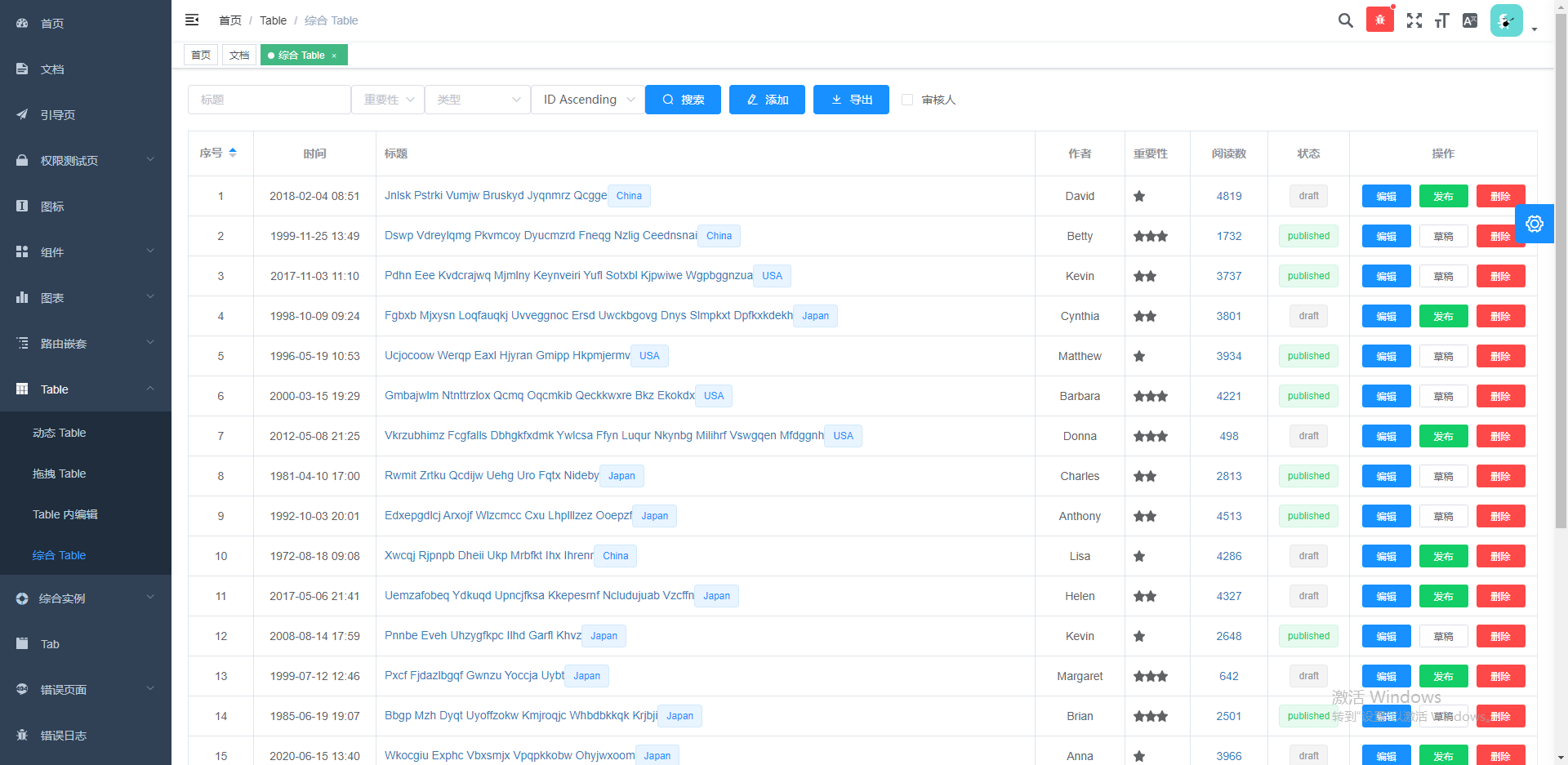Click the 添加 button

[x=767, y=100]
